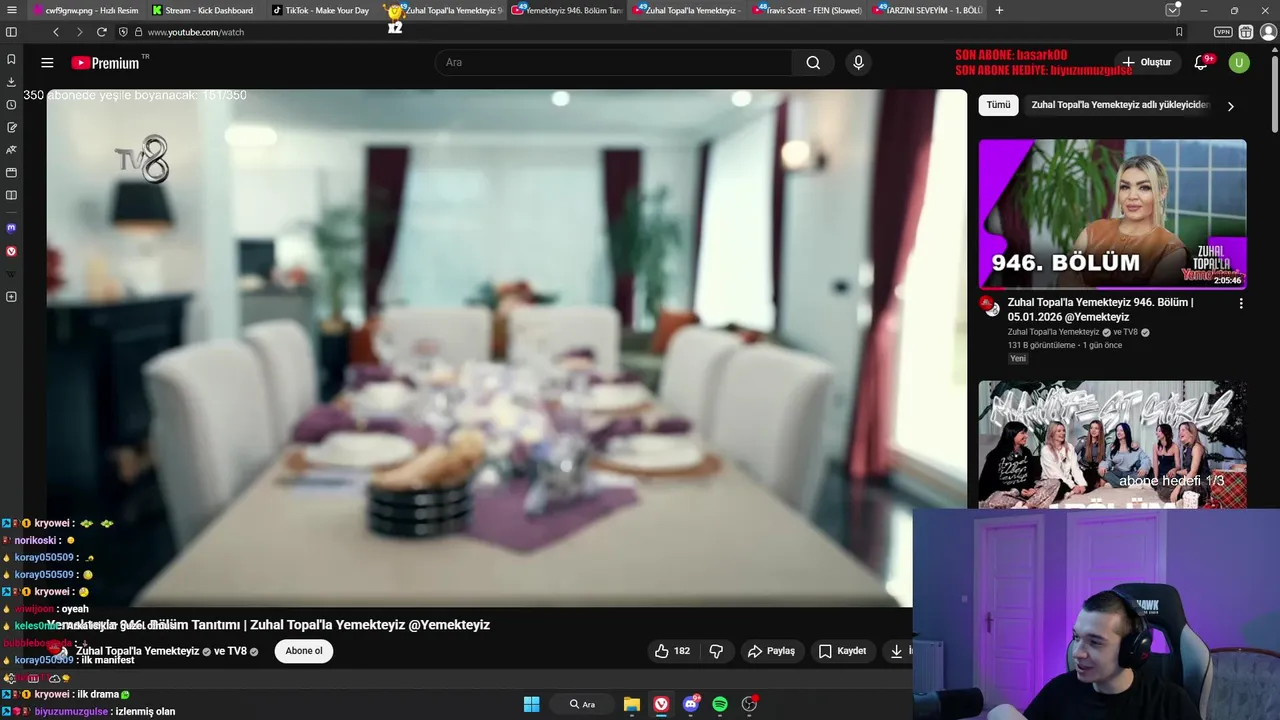The image size is (1280, 720).
Task: Click the YouTube search box labeled Ara
Action: [x=612, y=62]
